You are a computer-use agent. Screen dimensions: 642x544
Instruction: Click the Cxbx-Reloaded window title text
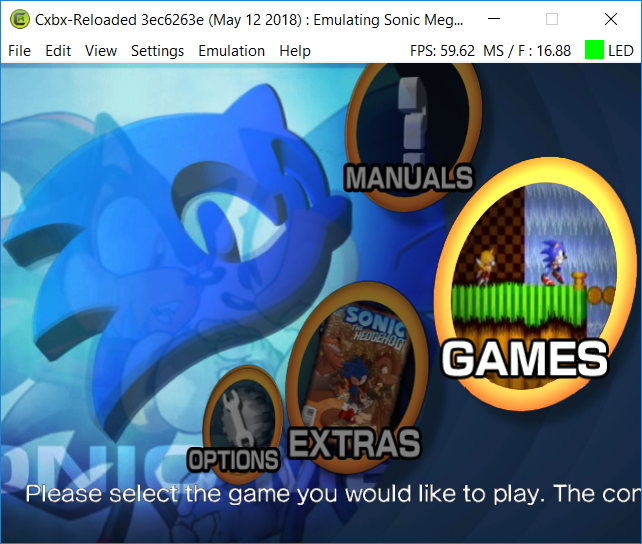click(x=249, y=20)
